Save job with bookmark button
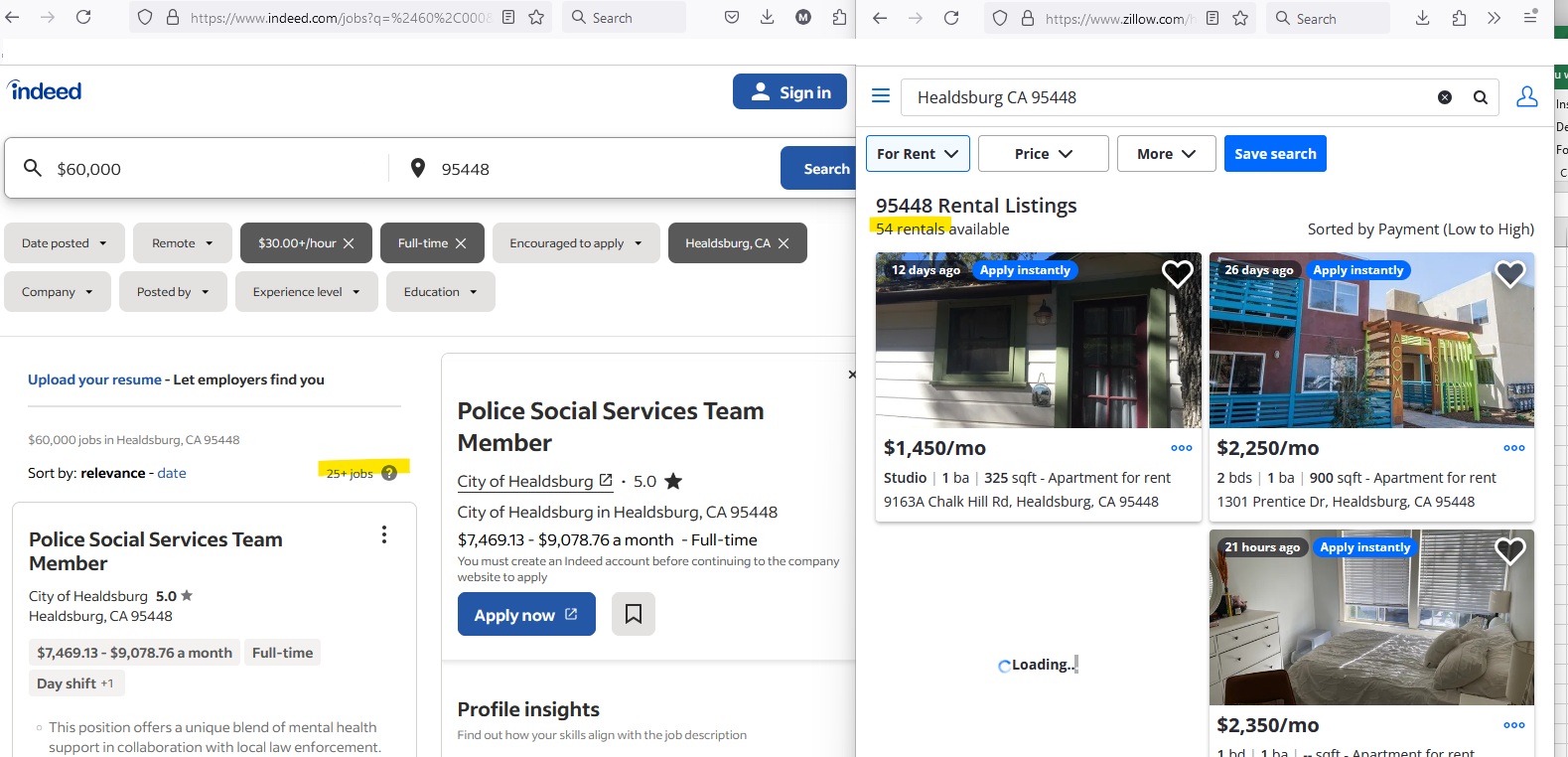This screenshot has width=1568, height=757. tap(634, 614)
